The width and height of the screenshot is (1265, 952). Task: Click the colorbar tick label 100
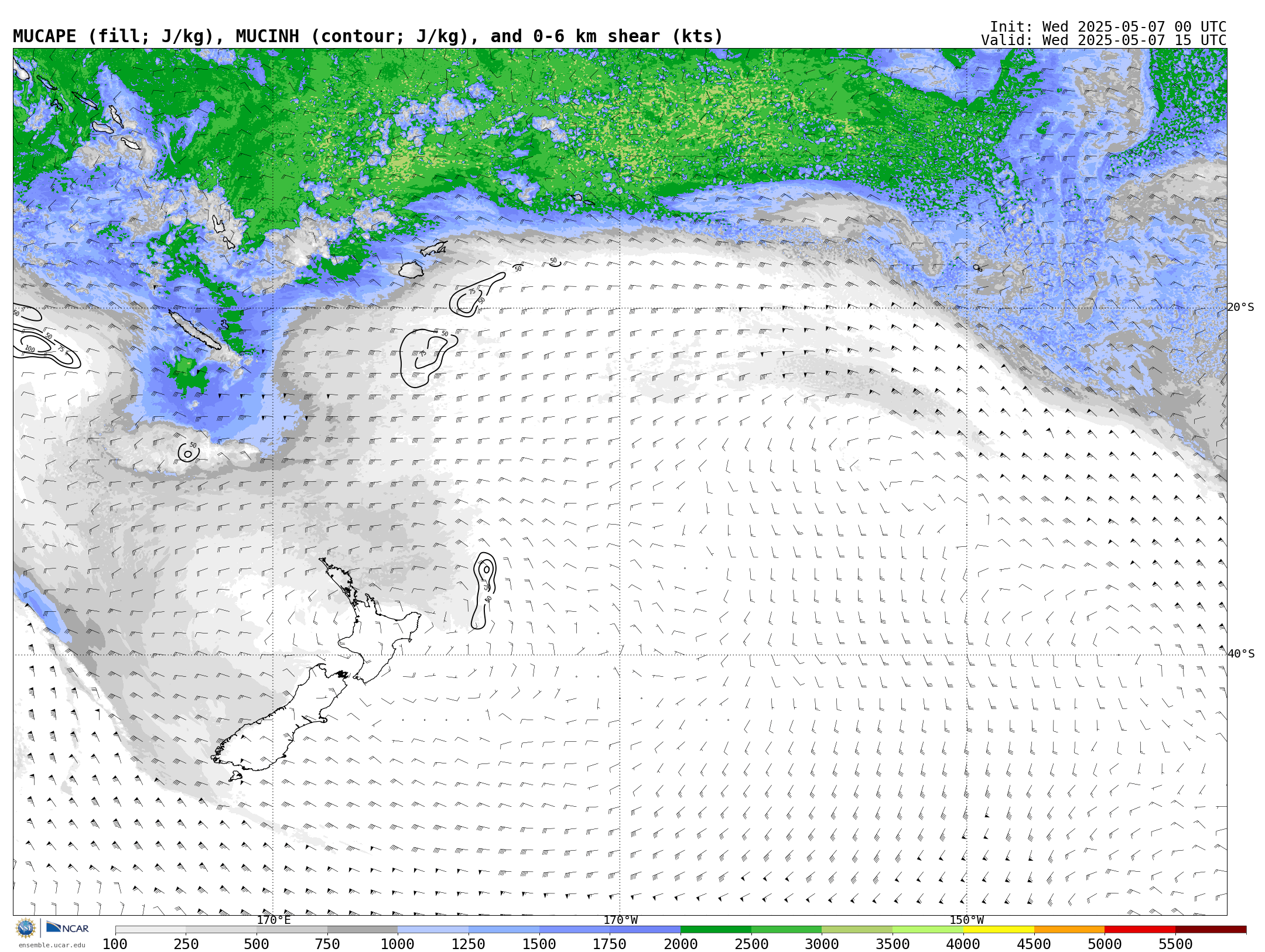click(115, 944)
